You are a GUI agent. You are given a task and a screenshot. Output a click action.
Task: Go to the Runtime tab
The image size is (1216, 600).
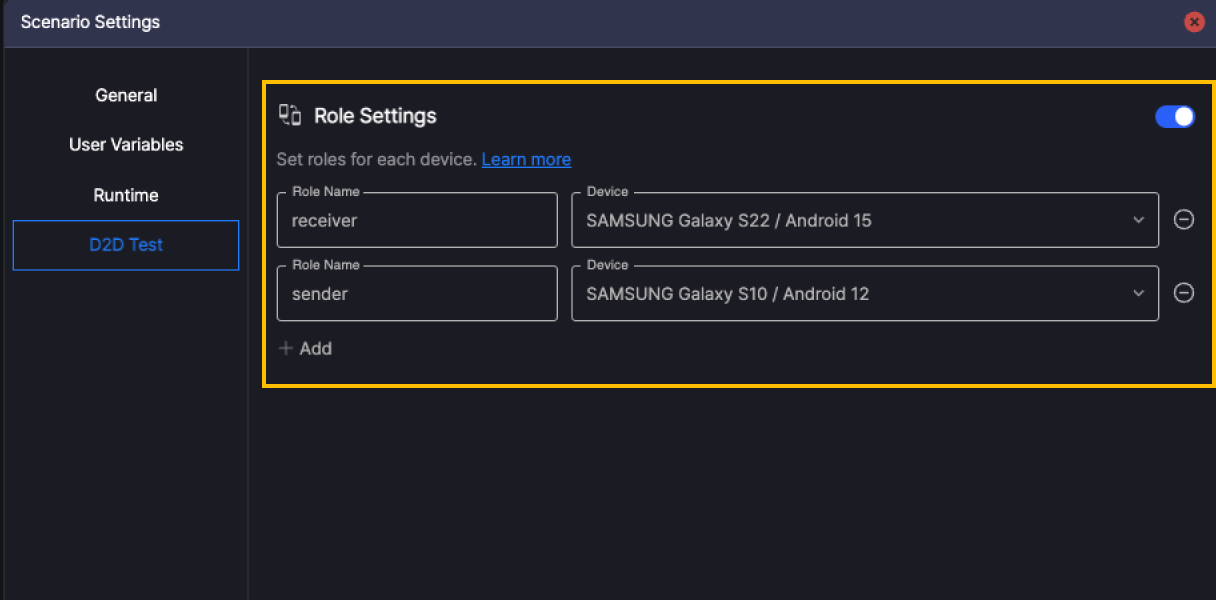click(126, 195)
